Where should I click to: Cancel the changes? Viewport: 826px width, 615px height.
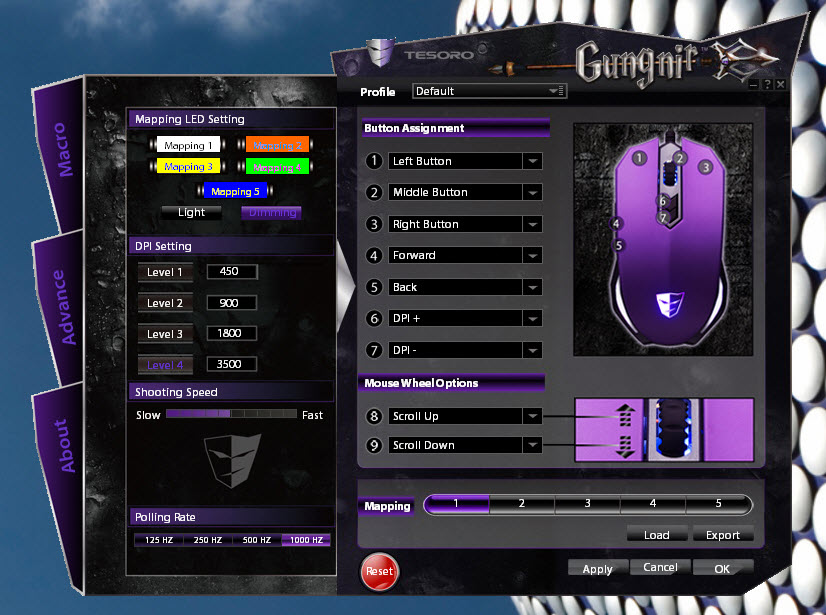point(660,568)
